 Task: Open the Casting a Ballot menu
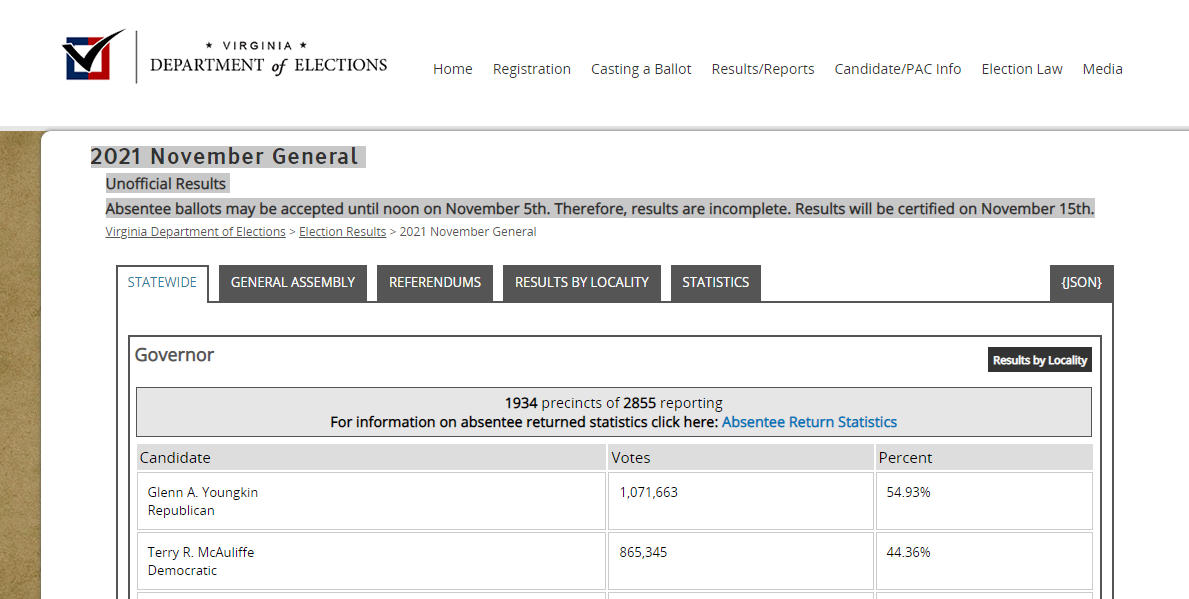pos(641,69)
